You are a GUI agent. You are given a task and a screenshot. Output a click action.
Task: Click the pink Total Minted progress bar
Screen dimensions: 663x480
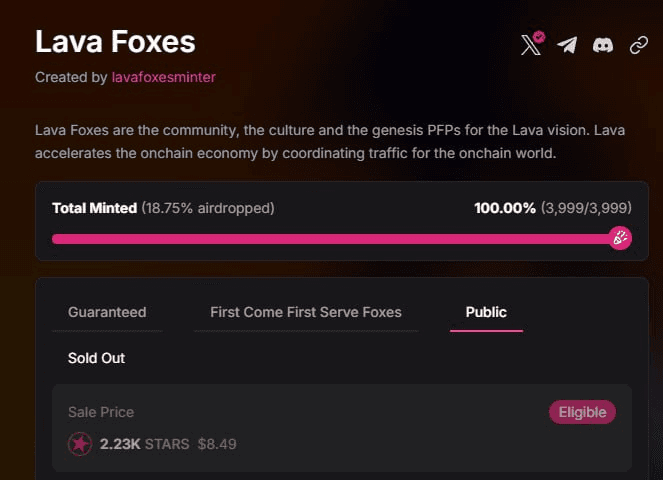click(x=336, y=239)
